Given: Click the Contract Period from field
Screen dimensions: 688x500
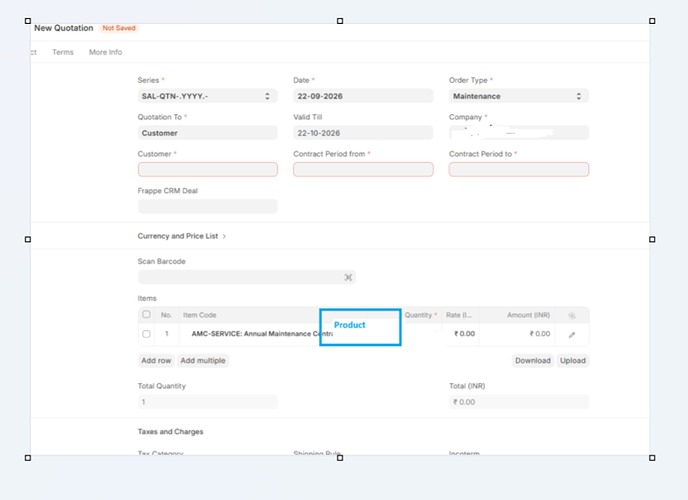Looking at the screenshot, I should pyautogui.click(x=363, y=170).
